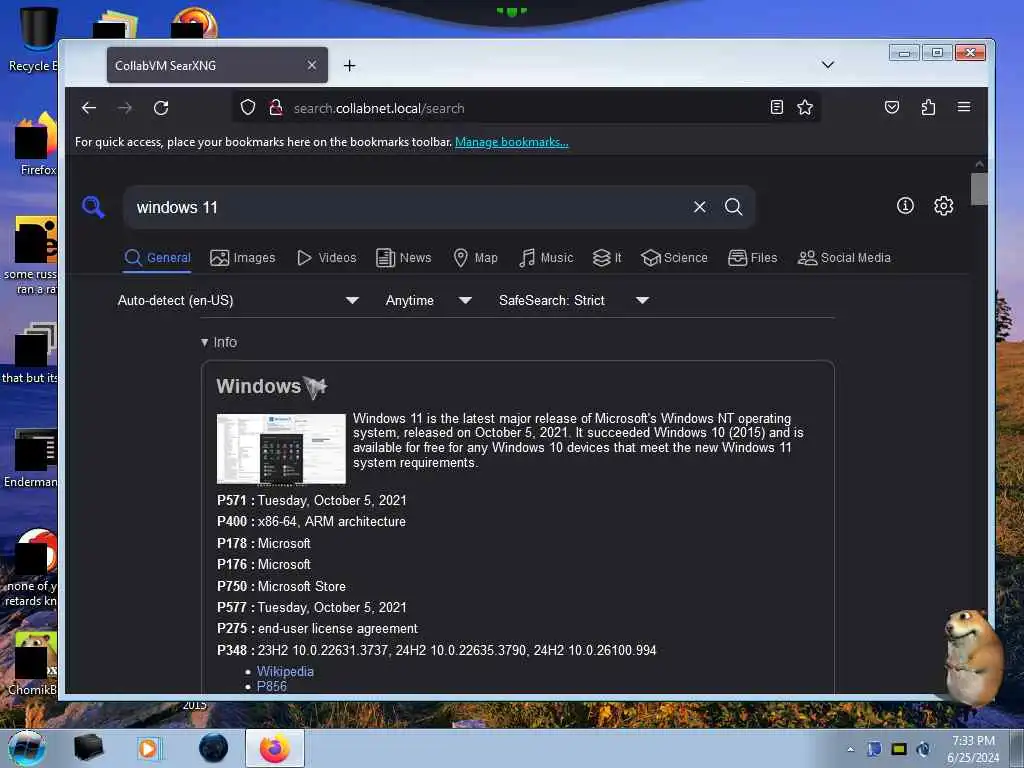Click the page vertical scrollbar thumb

(979, 189)
